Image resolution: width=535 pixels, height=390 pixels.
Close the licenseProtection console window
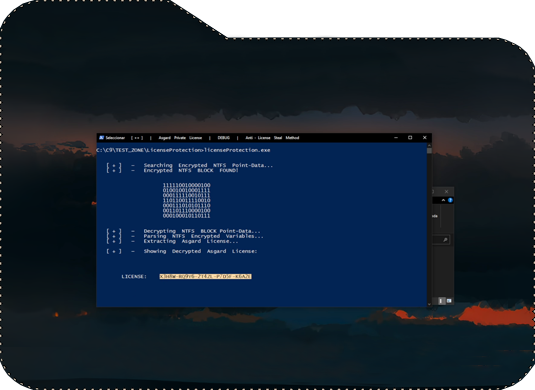coord(424,138)
